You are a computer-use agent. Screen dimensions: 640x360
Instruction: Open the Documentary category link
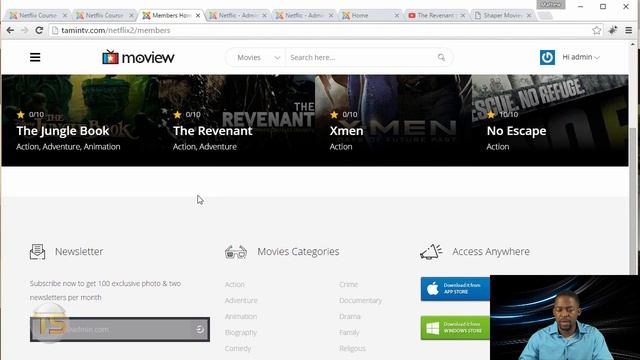coord(361,300)
